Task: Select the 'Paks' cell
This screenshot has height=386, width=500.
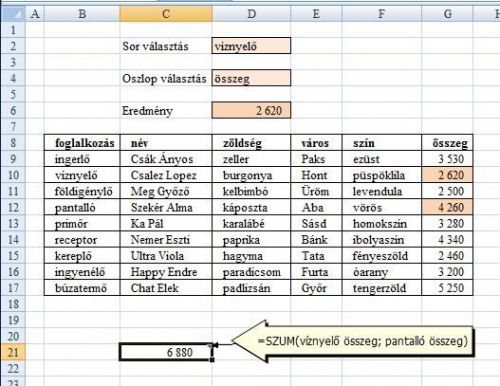Action: pos(316,159)
